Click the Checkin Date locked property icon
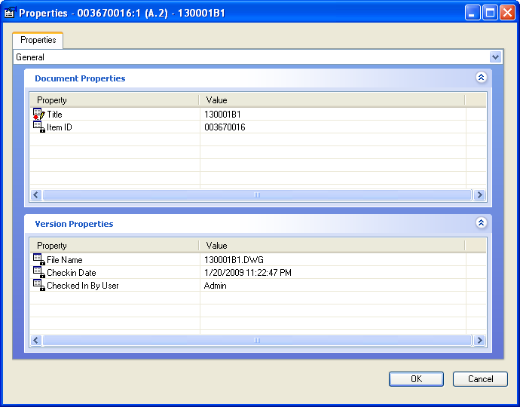 (x=39, y=273)
